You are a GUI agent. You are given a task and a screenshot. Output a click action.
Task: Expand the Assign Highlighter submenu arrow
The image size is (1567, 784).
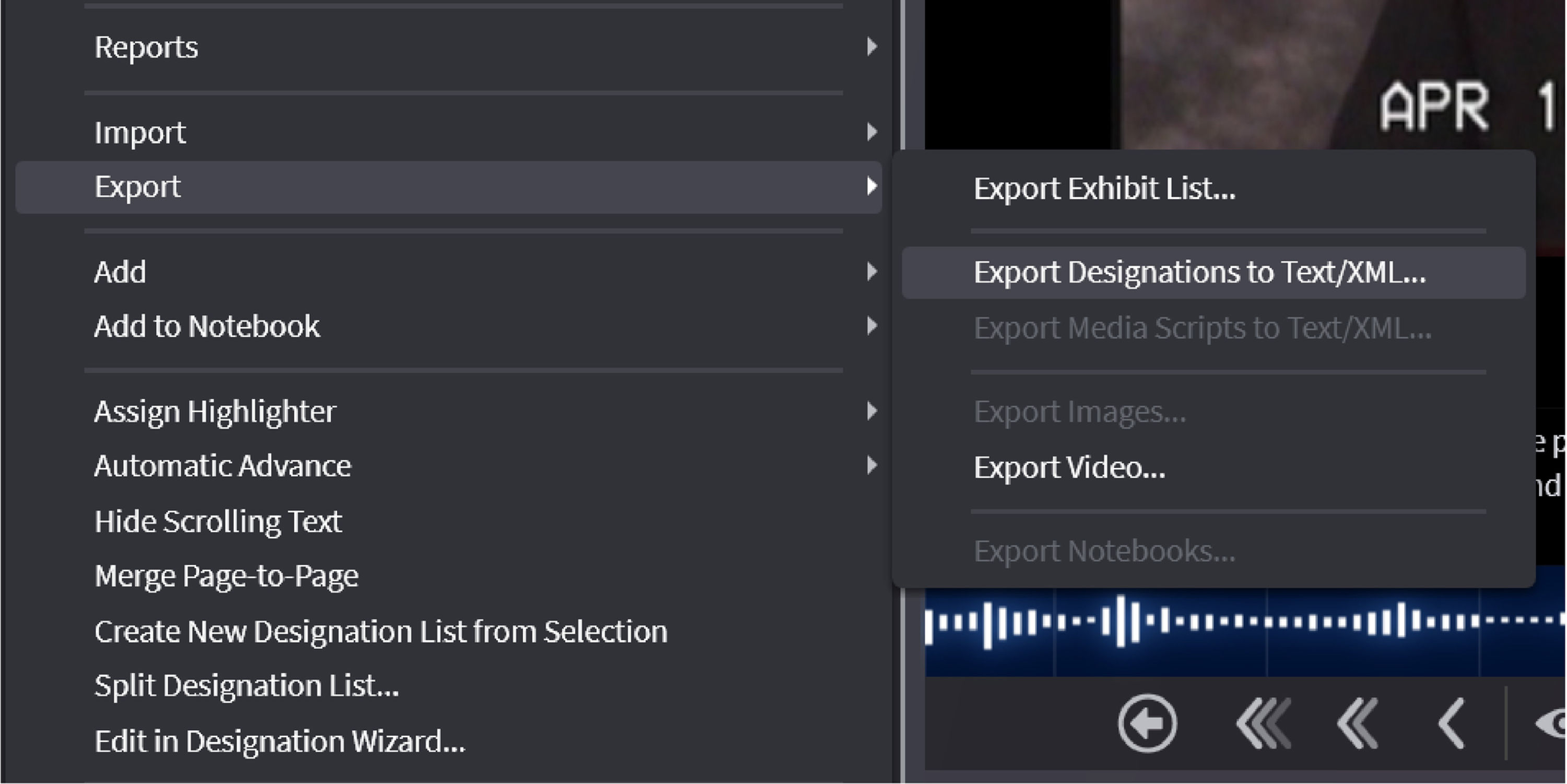click(871, 412)
